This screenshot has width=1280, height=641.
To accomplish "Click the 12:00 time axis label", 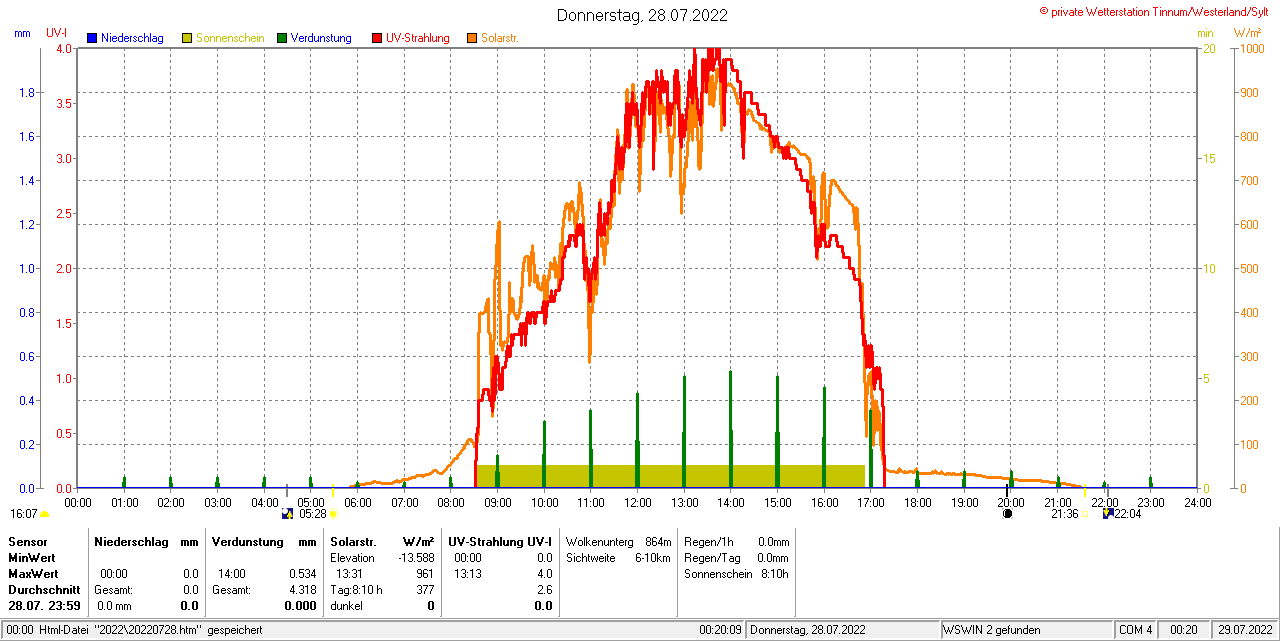I will 638,502.
